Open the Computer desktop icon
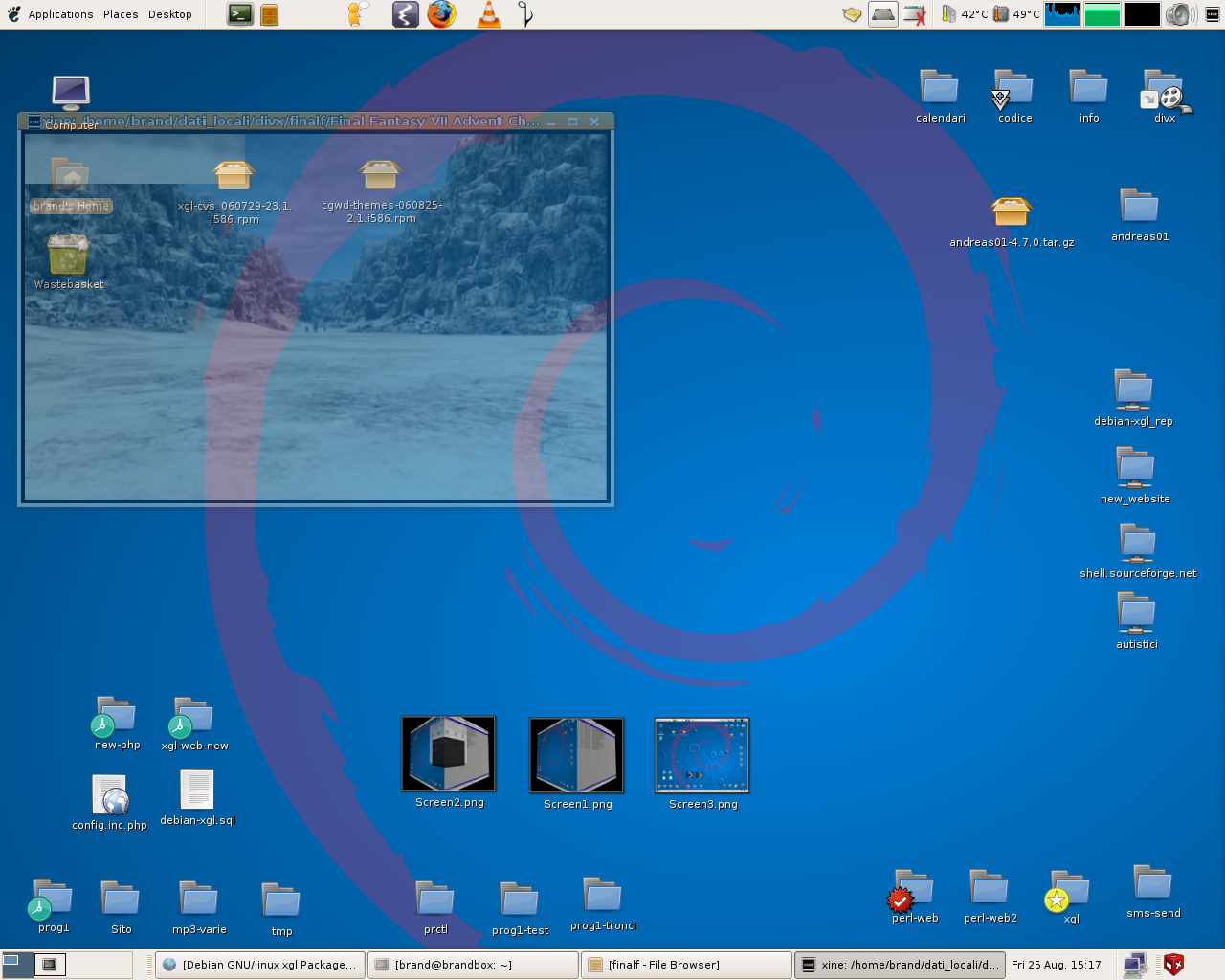 click(71, 102)
